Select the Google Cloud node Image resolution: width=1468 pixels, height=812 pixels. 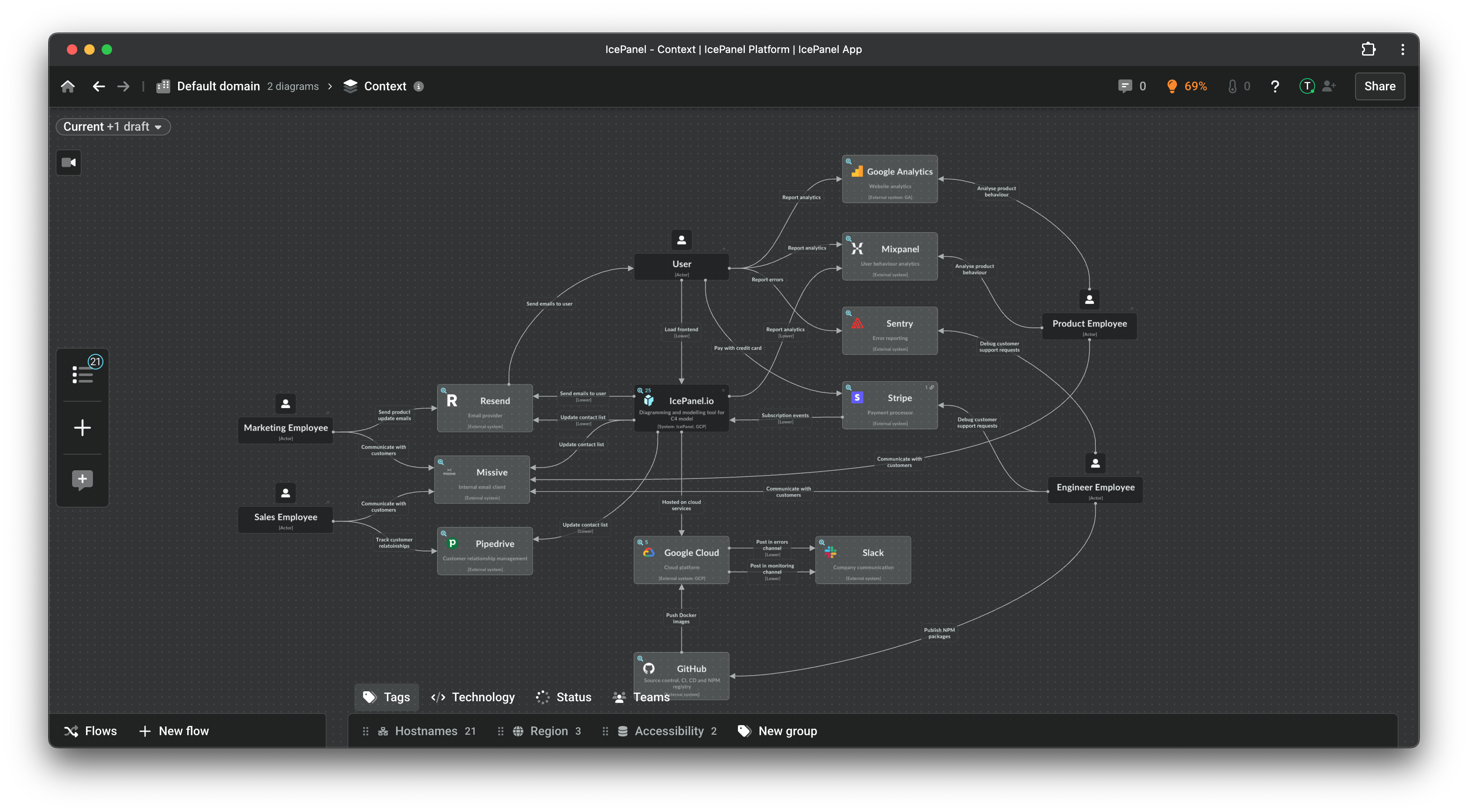[x=681, y=560]
